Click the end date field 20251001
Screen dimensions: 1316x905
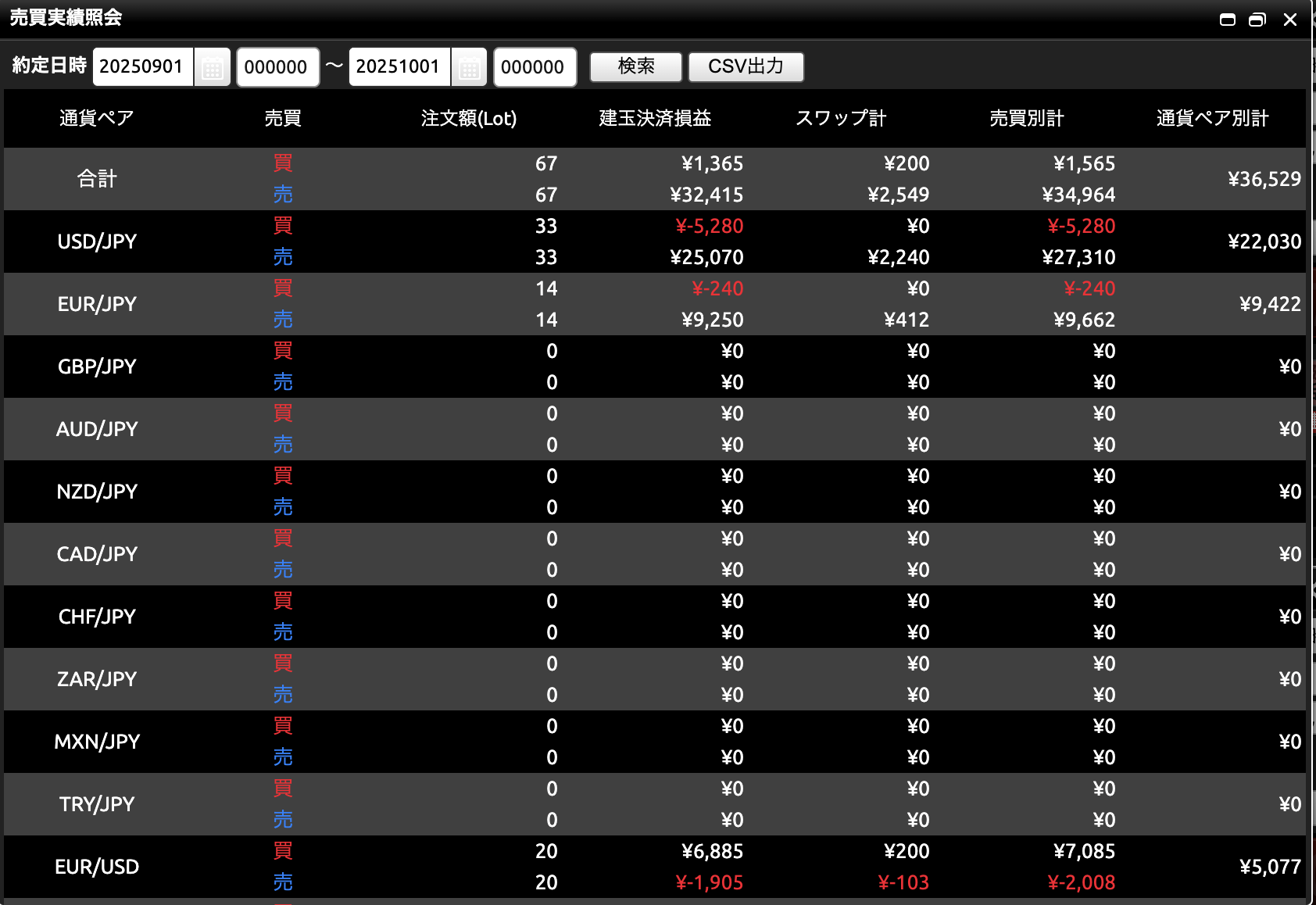click(399, 67)
